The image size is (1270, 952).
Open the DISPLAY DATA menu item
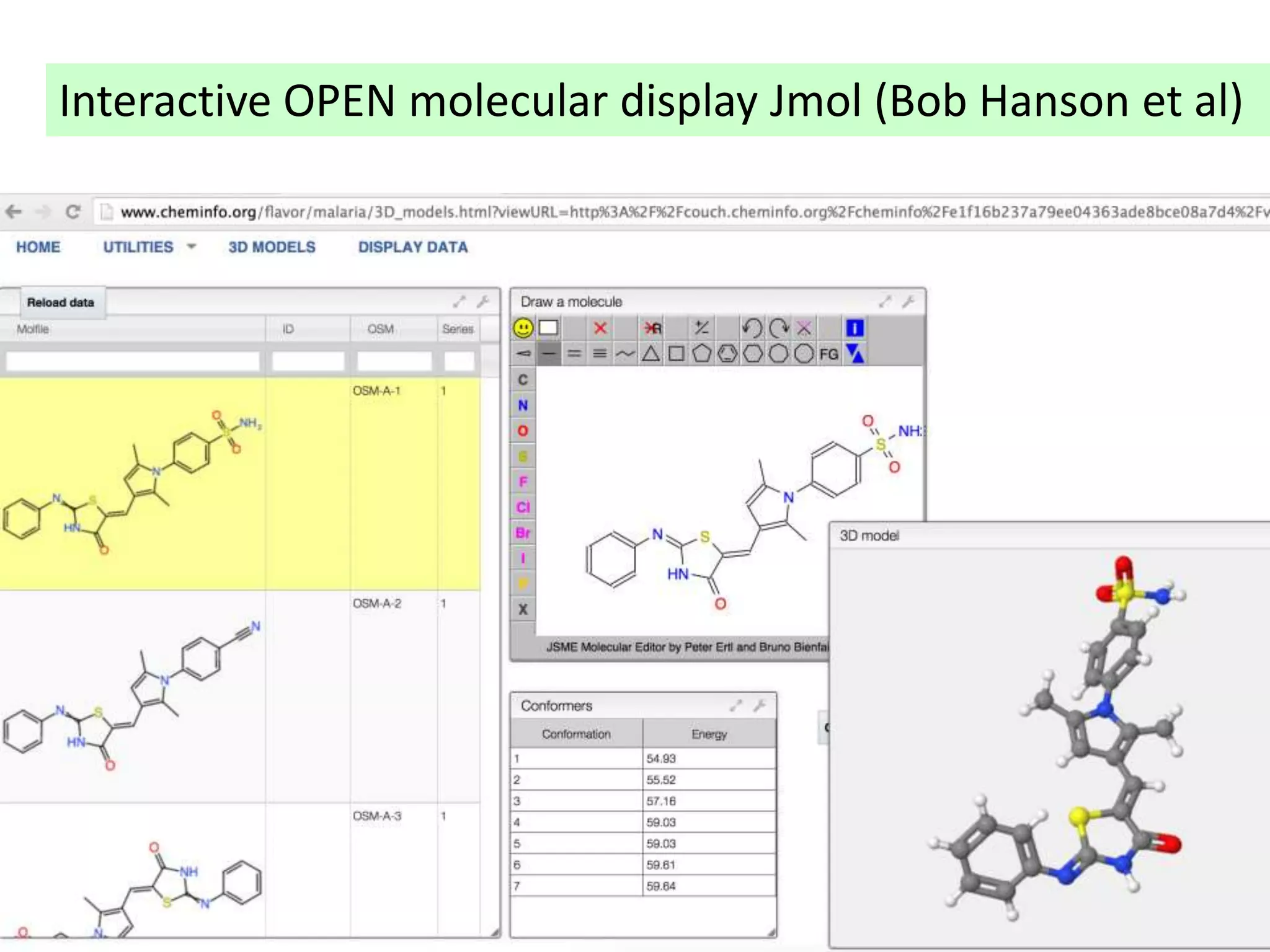[x=413, y=247]
